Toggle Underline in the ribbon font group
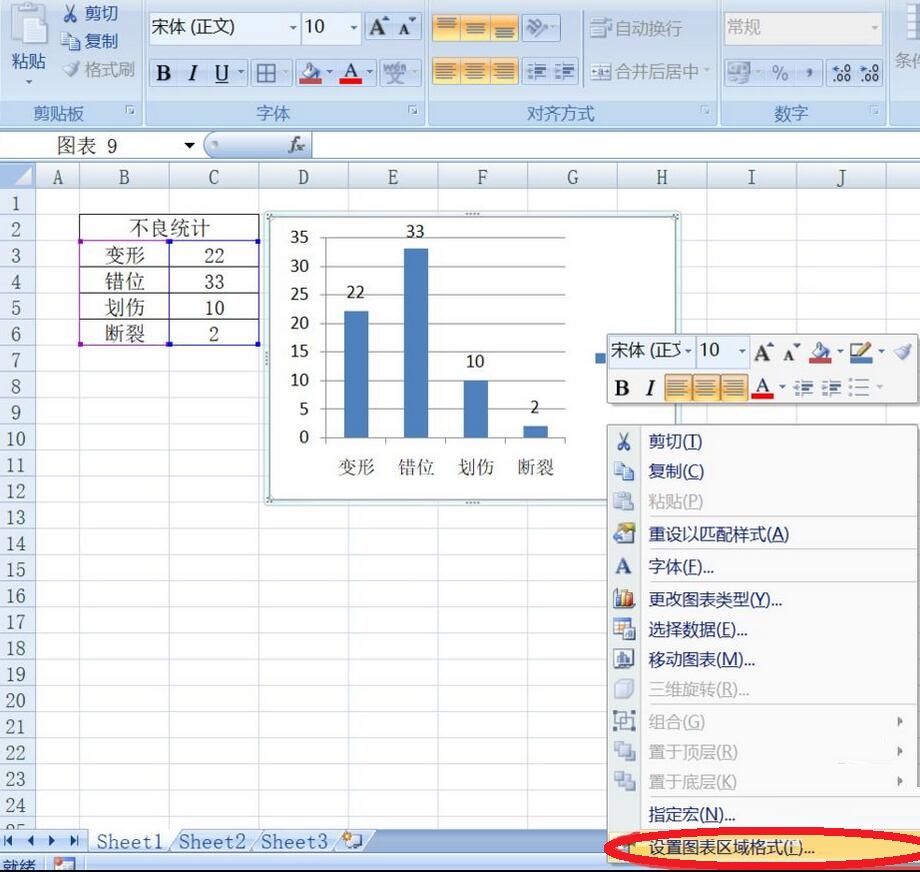Screen dimensions: 920x872 point(221,73)
